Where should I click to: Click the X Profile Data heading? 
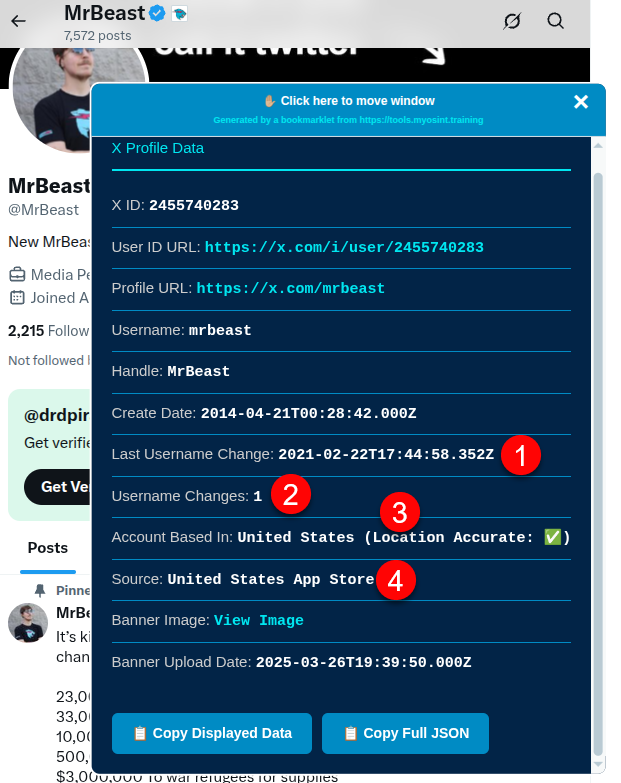coord(158,148)
